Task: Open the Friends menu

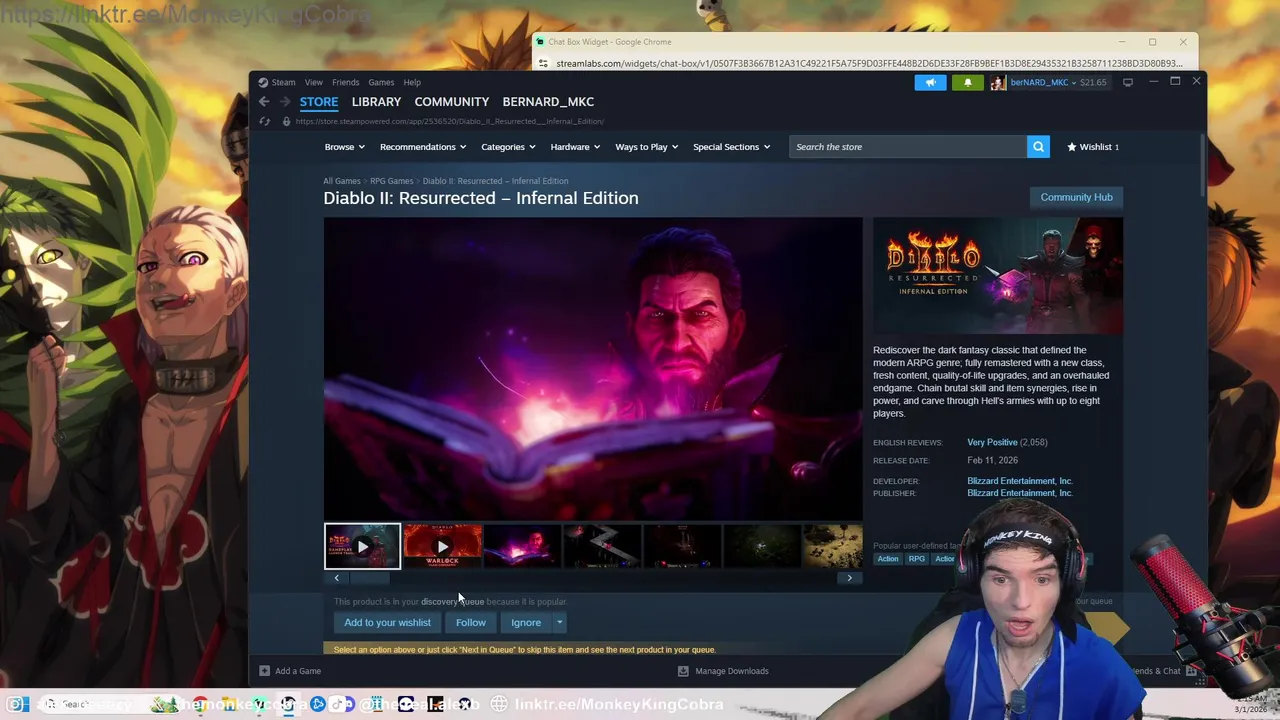Action: point(345,82)
